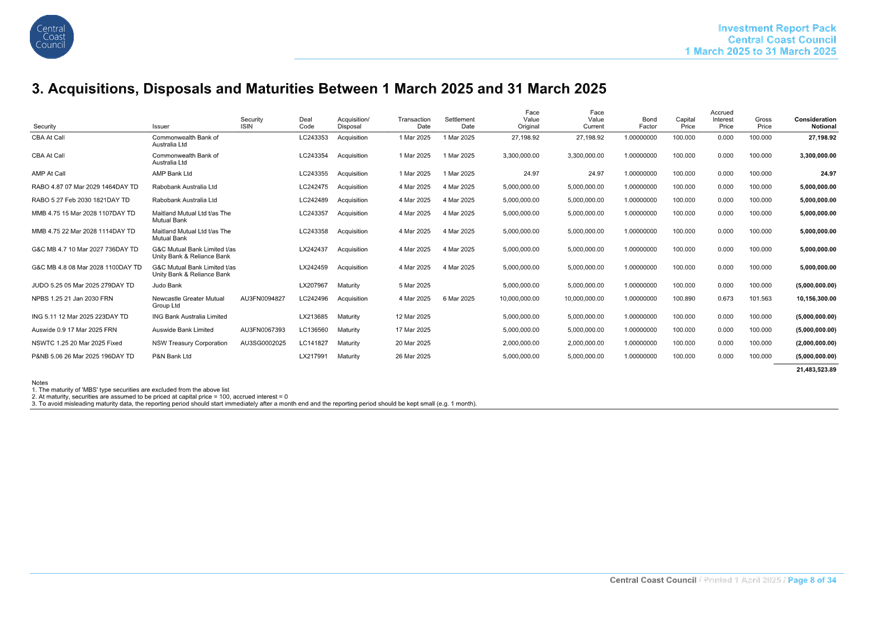Select the '26 Mar 2025' transaction date
This screenshot has height=617, width=873.
pyautogui.click(x=413, y=356)
